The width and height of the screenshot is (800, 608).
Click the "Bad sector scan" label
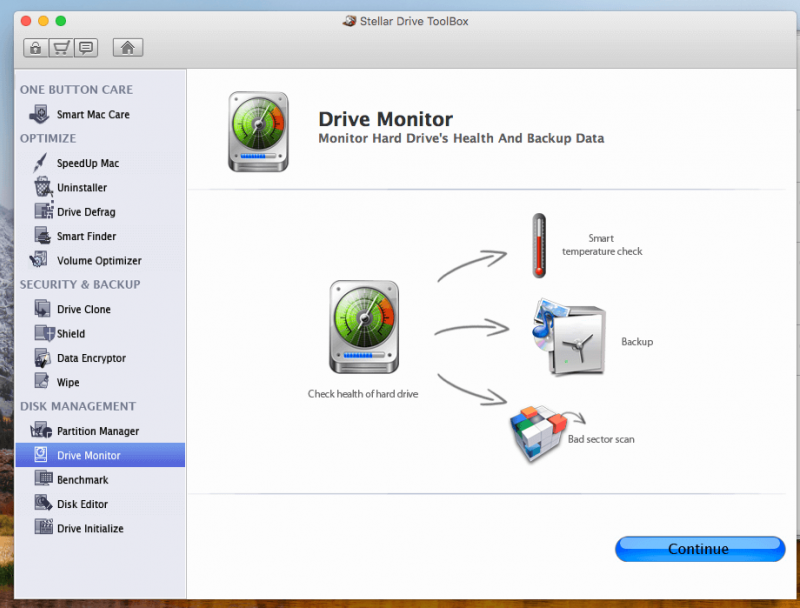tap(601, 439)
